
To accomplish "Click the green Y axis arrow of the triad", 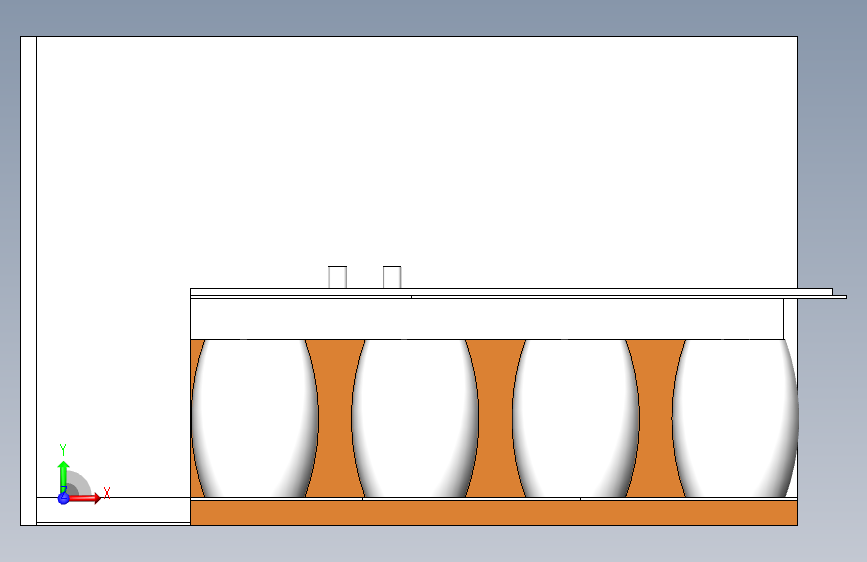I will (64, 477).
